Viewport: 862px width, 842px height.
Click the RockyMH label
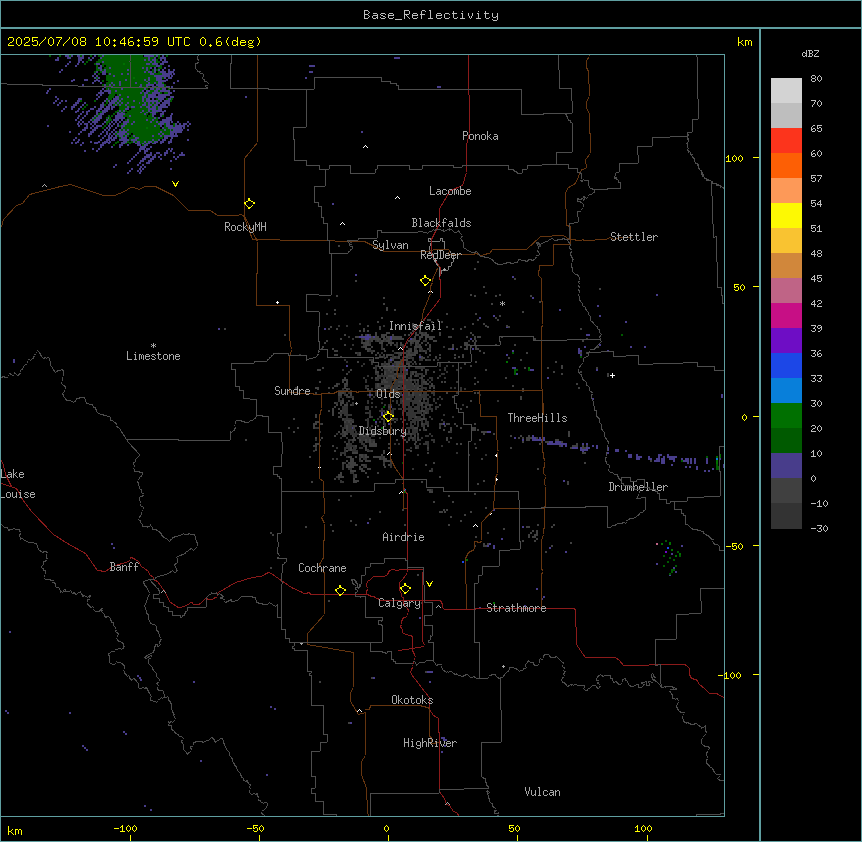pos(245,227)
